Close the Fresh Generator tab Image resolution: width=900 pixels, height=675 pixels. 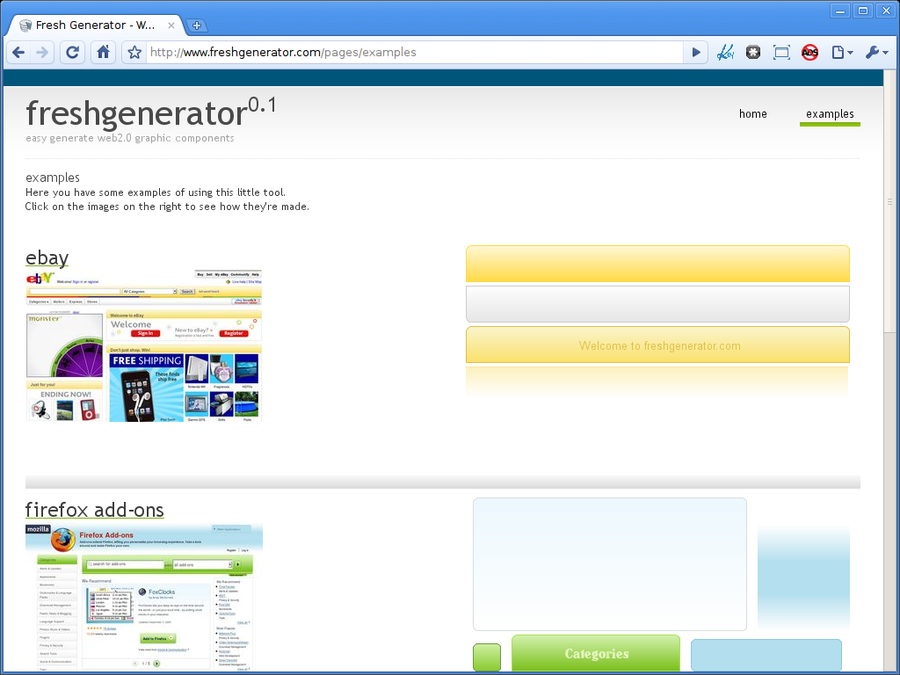point(171,25)
